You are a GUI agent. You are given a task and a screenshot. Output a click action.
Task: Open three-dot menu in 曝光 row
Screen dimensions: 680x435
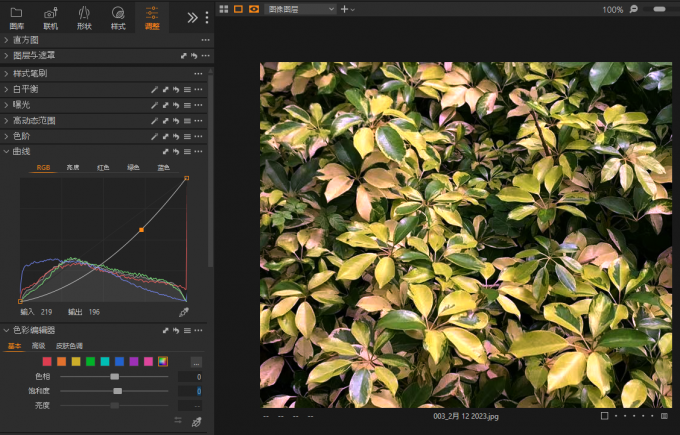[198, 105]
